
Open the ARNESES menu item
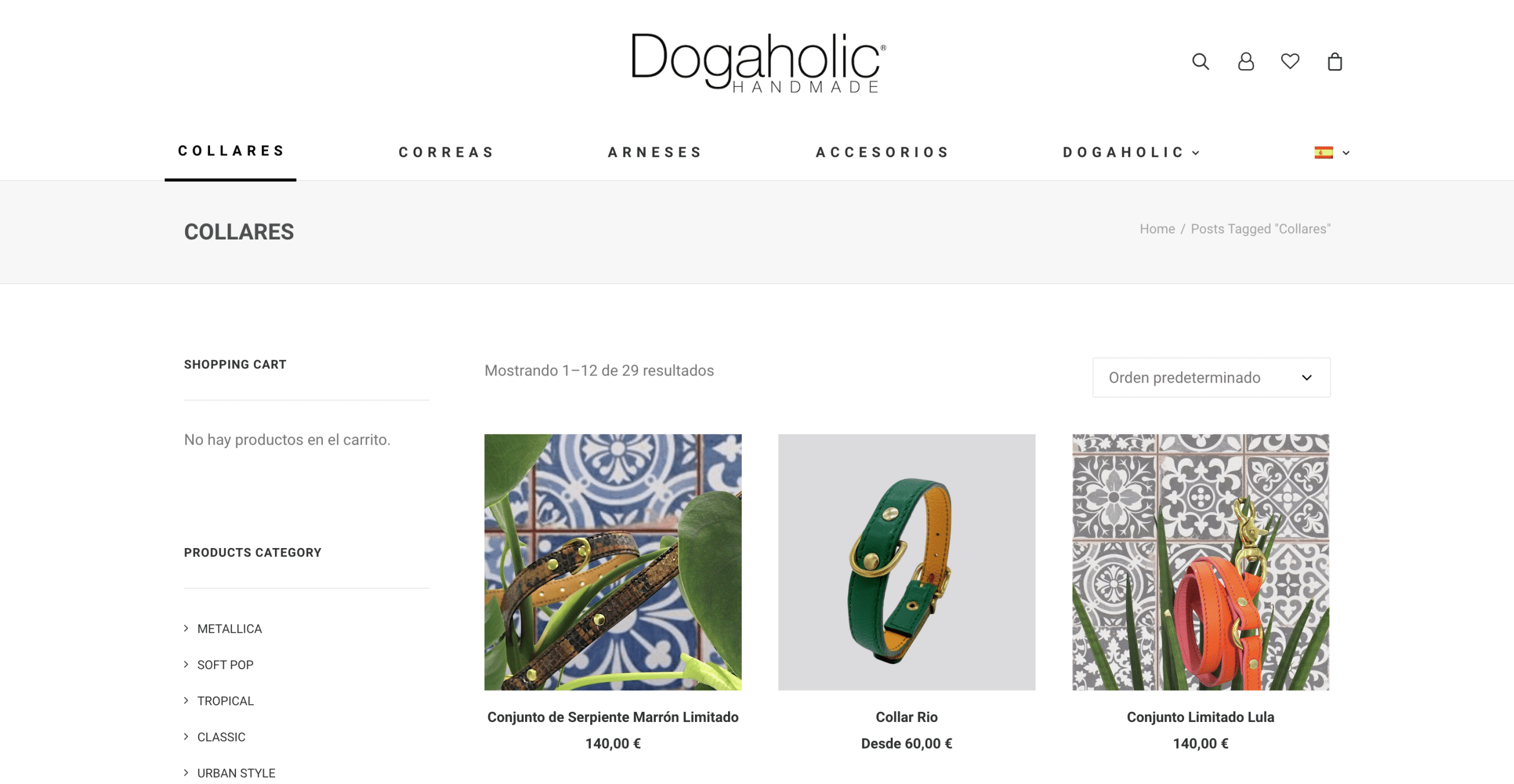[655, 153]
